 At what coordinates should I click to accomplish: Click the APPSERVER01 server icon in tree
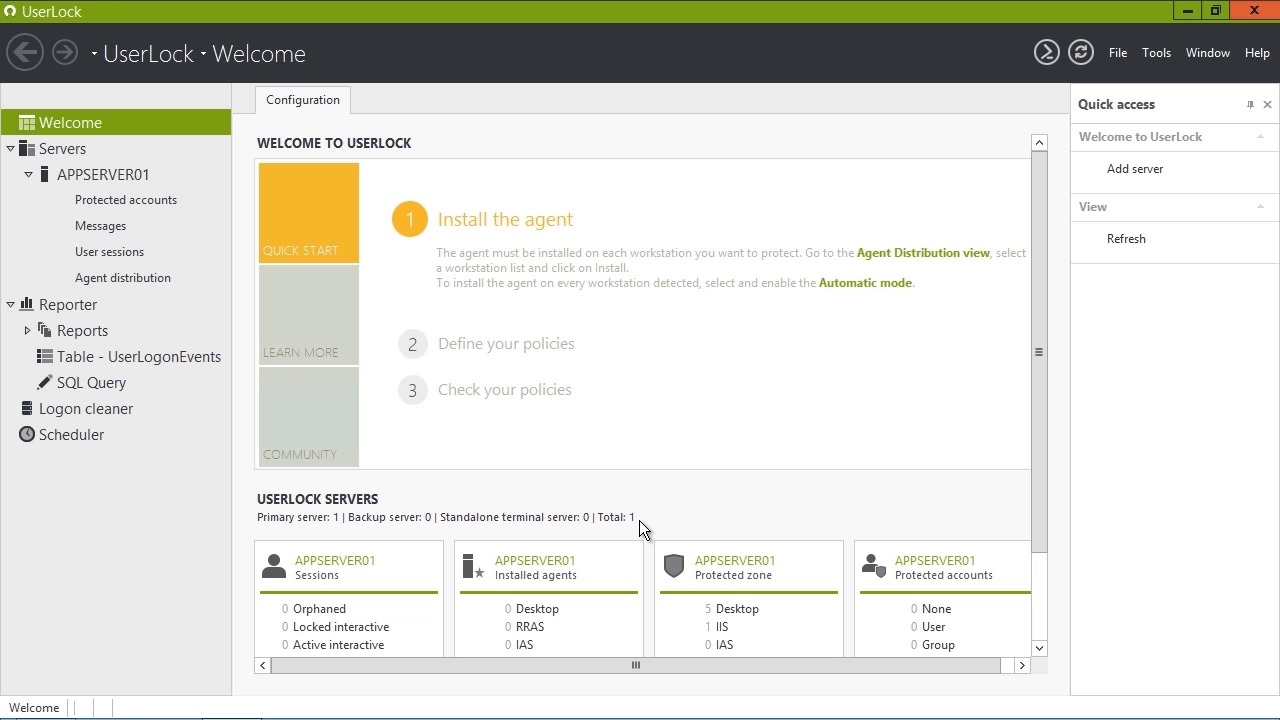(x=44, y=175)
